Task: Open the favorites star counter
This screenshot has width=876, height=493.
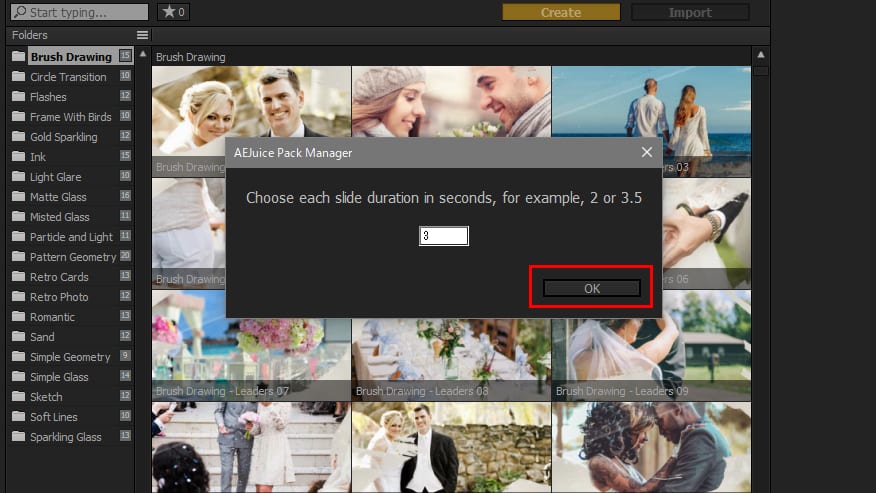Action: pyautogui.click(x=173, y=12)
